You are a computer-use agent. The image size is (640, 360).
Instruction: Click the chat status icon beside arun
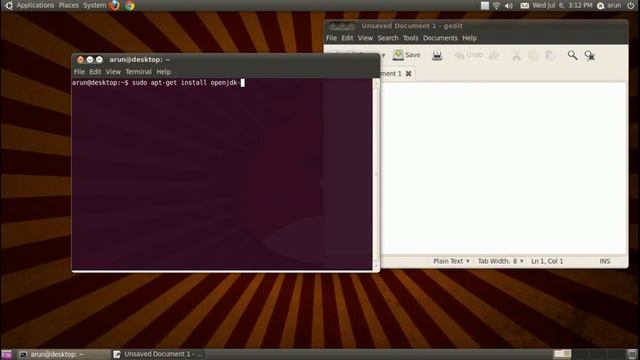[600, 5]
